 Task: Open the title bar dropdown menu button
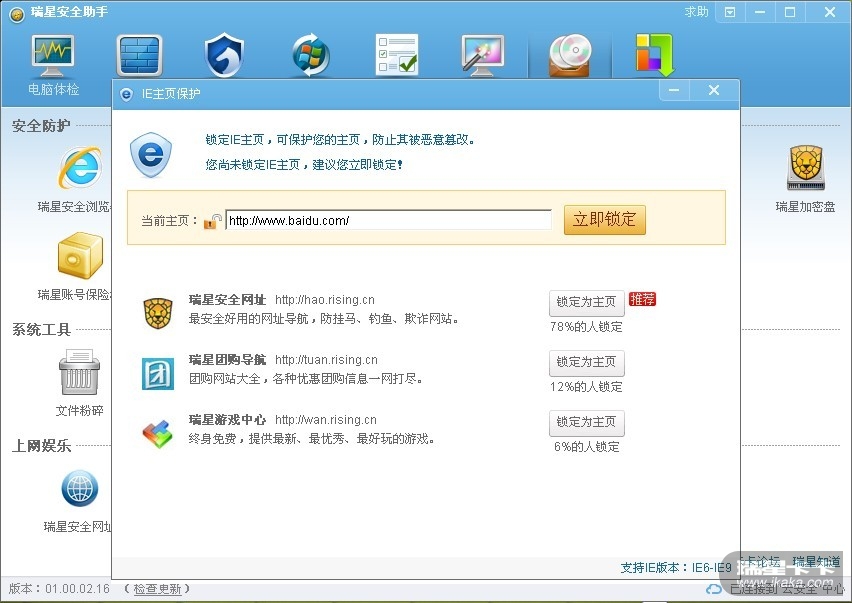coord(730,12)
